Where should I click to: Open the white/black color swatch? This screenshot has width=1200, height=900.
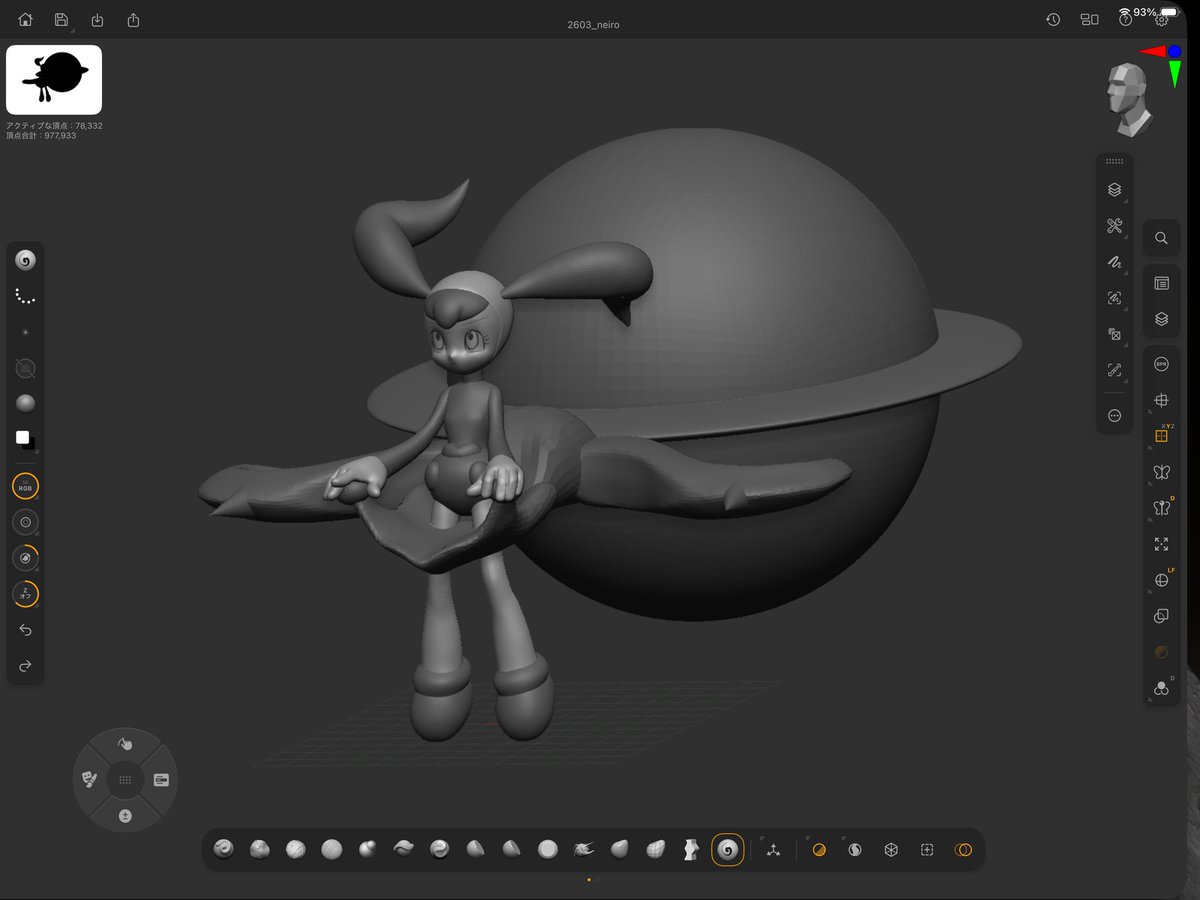[x=26, y=439]
